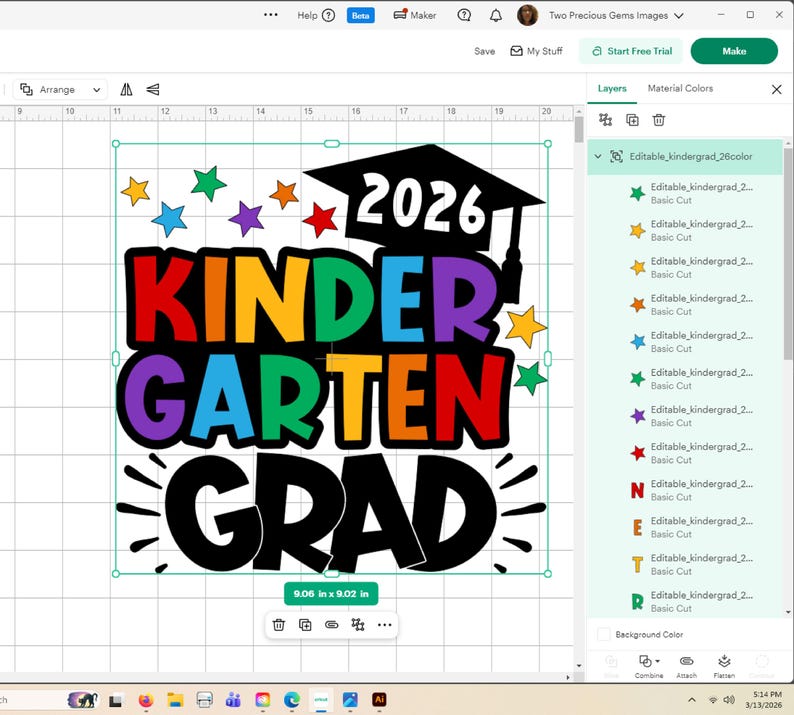Viewport: 794px width, 715px height.
Task: Select the blue star layer
Action: (685, 342)
